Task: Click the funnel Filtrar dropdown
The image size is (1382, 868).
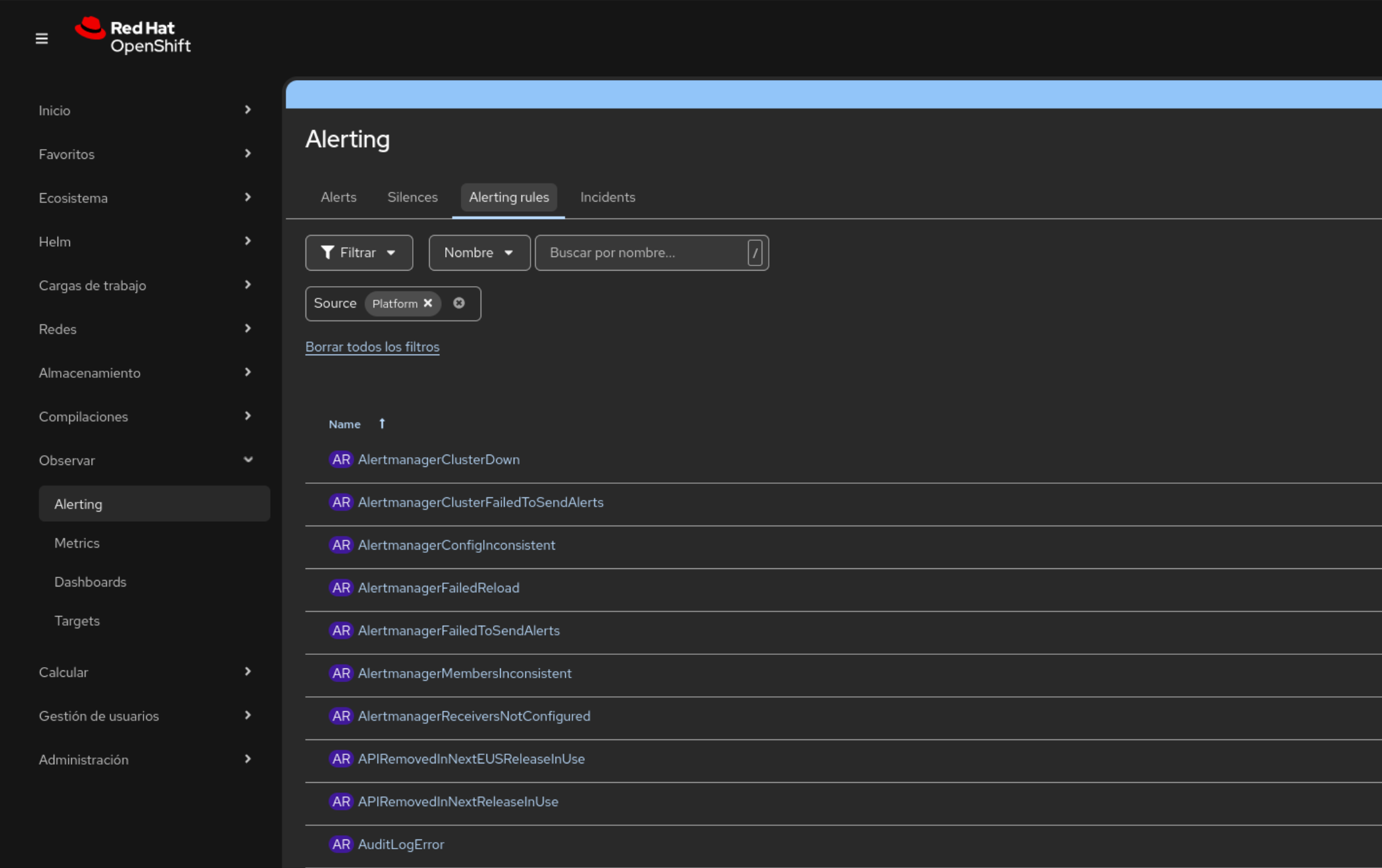Action: [359, 253]
